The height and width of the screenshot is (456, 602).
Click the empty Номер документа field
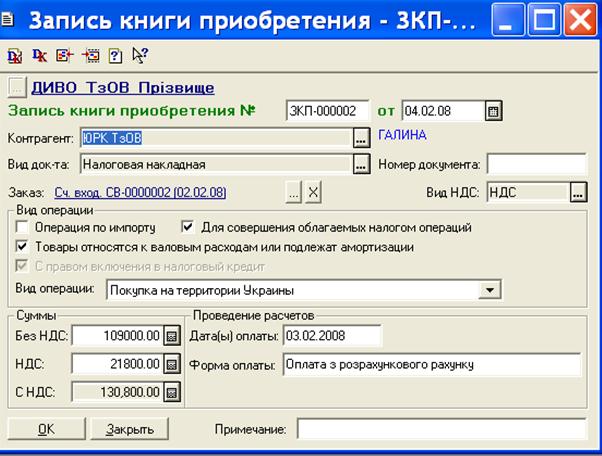537,164
